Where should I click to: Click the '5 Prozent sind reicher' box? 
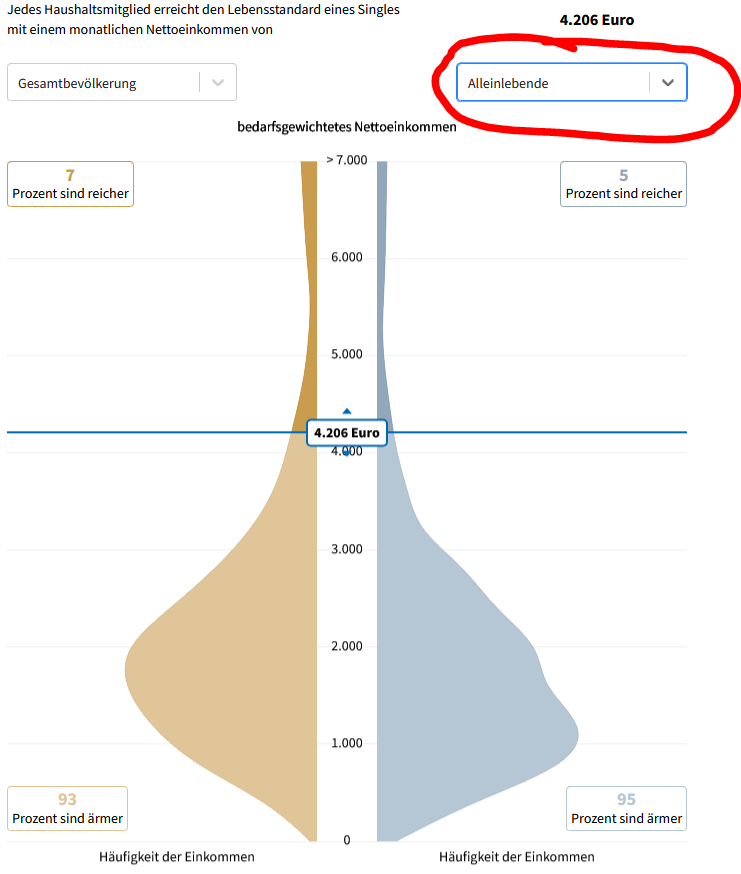point(623,184)
